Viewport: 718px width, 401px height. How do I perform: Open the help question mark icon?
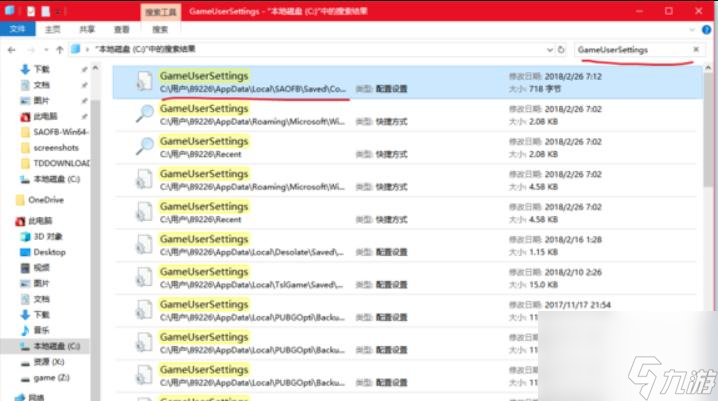point(707,30)
